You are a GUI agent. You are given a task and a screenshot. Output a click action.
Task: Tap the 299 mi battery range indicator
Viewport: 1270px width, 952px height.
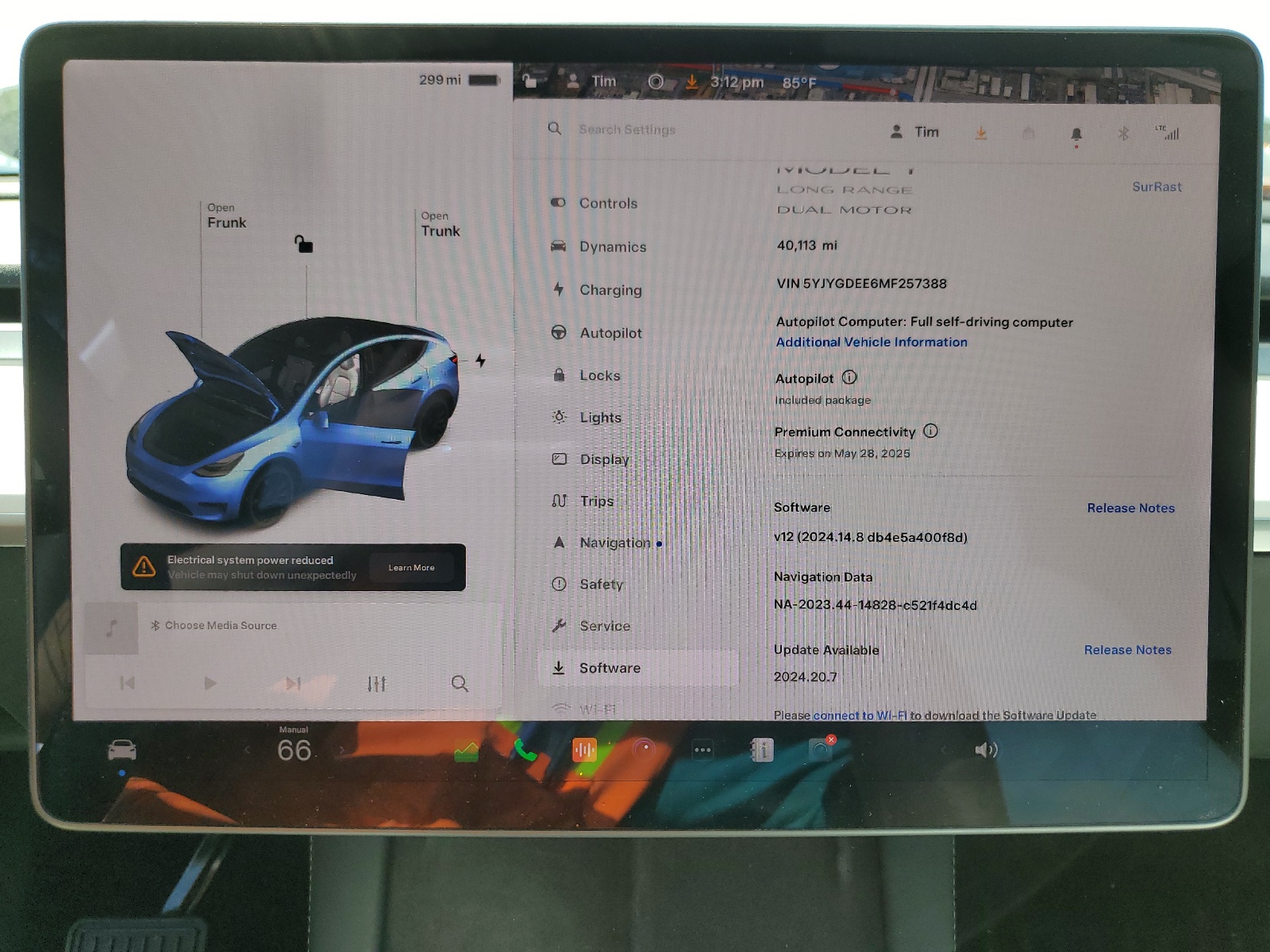pyautogui.click(x=460, y=80)
